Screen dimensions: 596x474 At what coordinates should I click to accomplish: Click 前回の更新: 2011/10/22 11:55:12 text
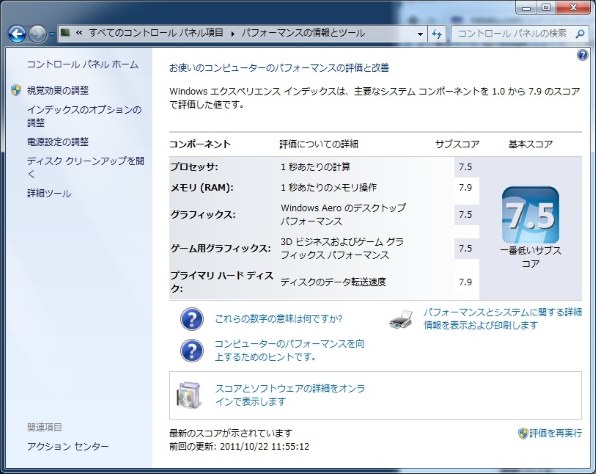(x=239, y=446)
